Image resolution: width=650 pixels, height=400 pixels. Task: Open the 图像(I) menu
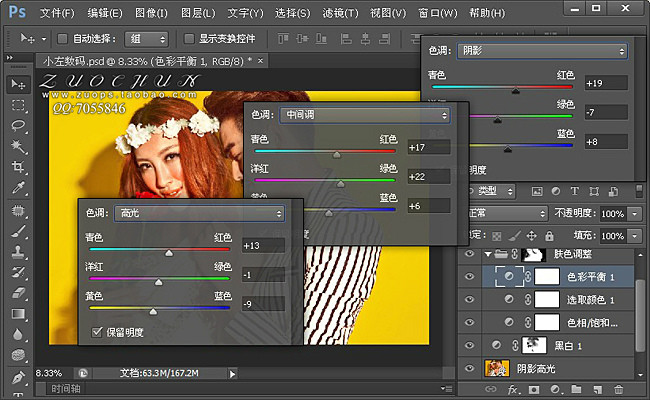pyautogui.click(x=151, y=13)
